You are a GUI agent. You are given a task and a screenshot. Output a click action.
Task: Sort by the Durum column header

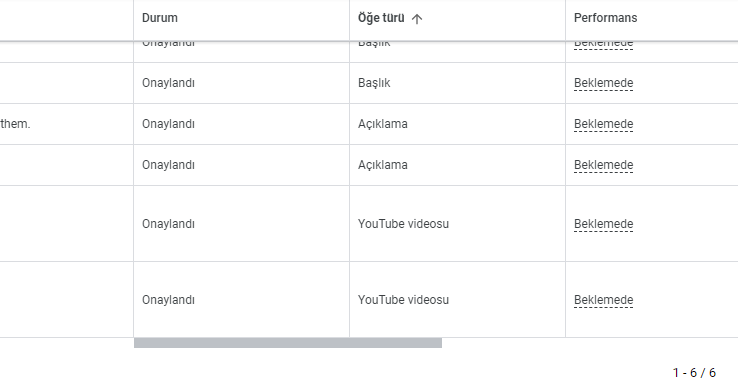pyautogui.click(x=160, y=18)
